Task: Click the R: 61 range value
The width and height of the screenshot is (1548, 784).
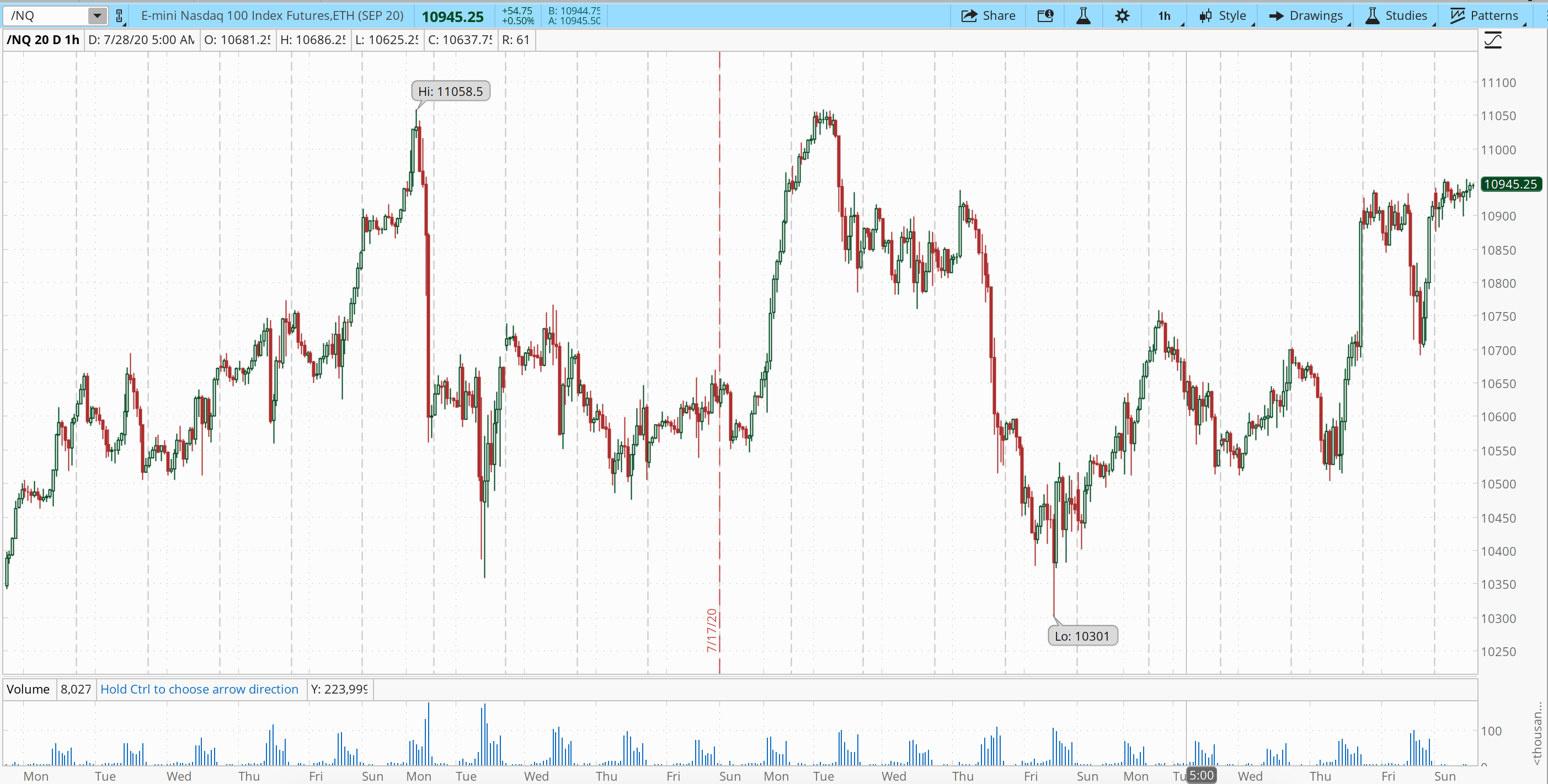Action: point(516,40)
